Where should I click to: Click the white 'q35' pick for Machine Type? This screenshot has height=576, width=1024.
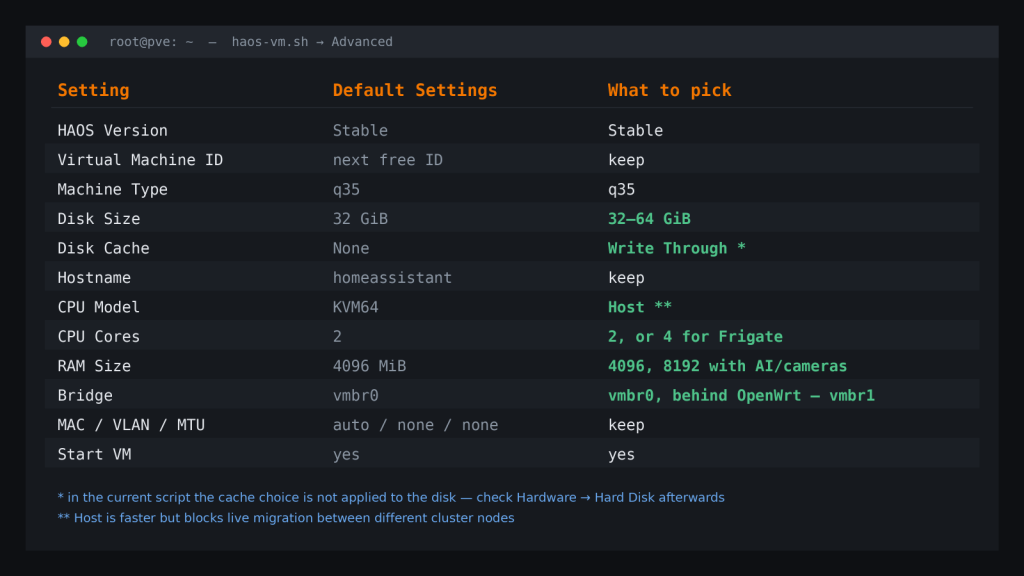tap(621, 189)
